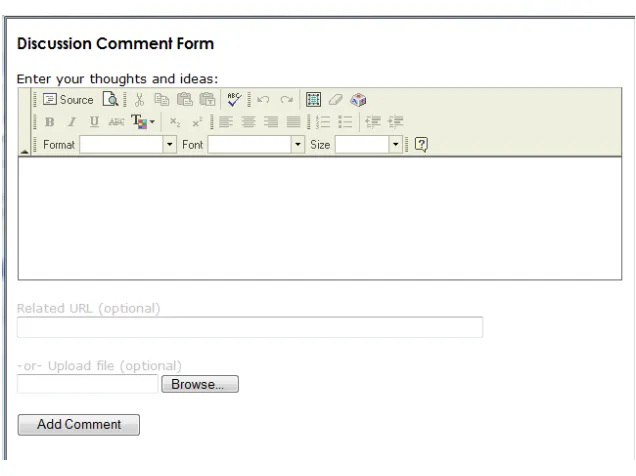The height and width of the screenshot is (476, 636).
Task: Click the Redo arrow
Action: [x=286, y=99]
